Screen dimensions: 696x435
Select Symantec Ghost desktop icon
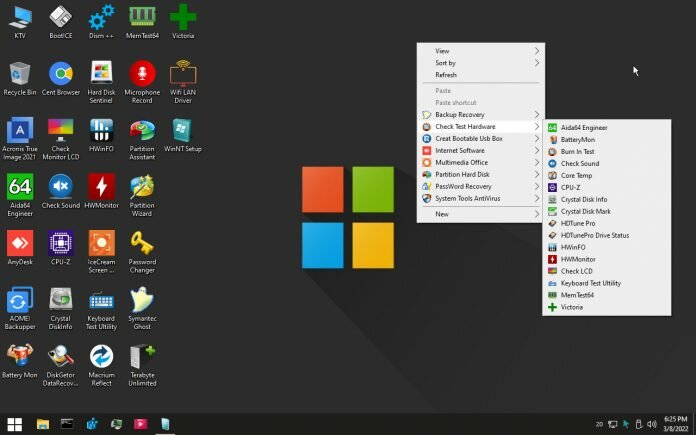click(142, 308)
